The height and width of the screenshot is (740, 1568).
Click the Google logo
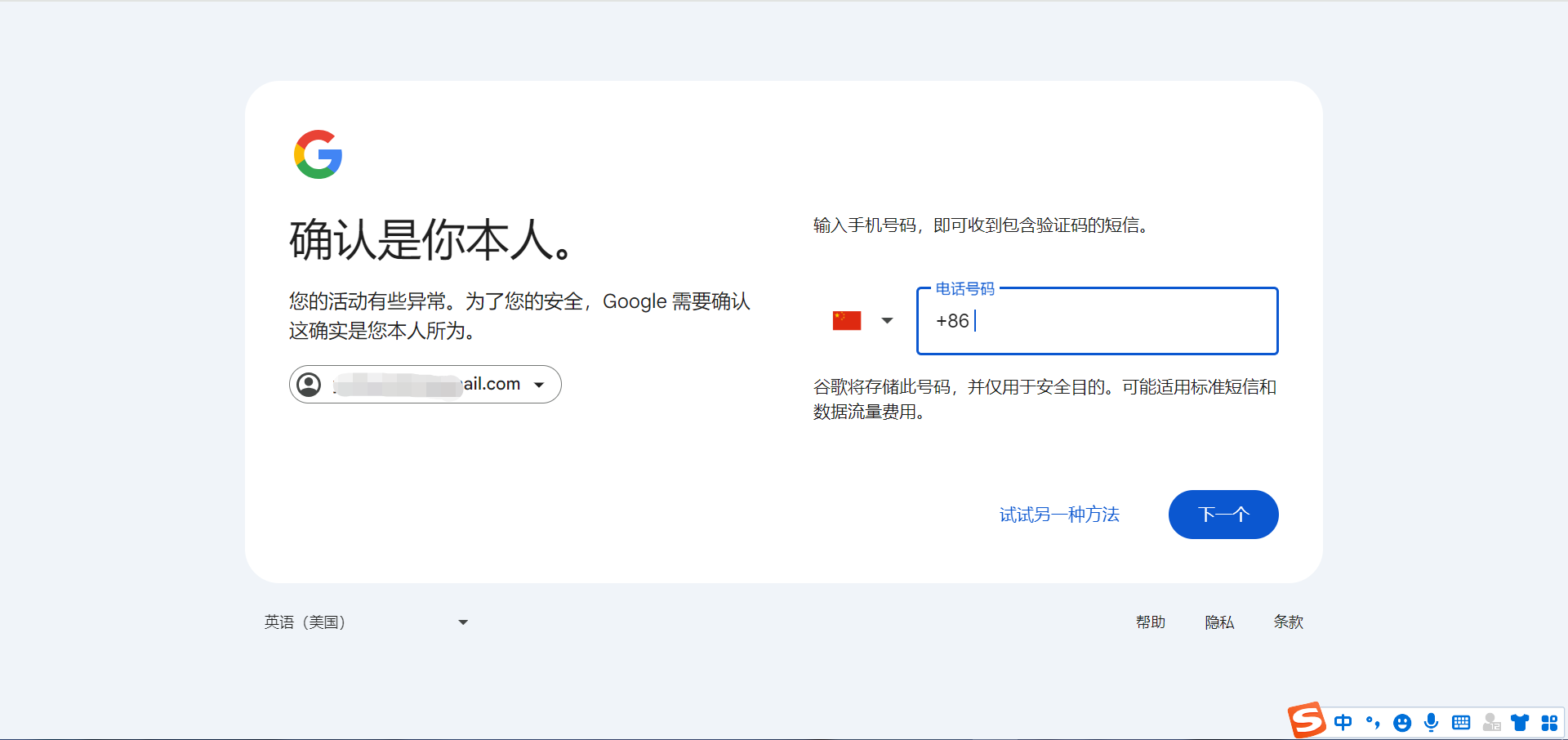point(318,154)
